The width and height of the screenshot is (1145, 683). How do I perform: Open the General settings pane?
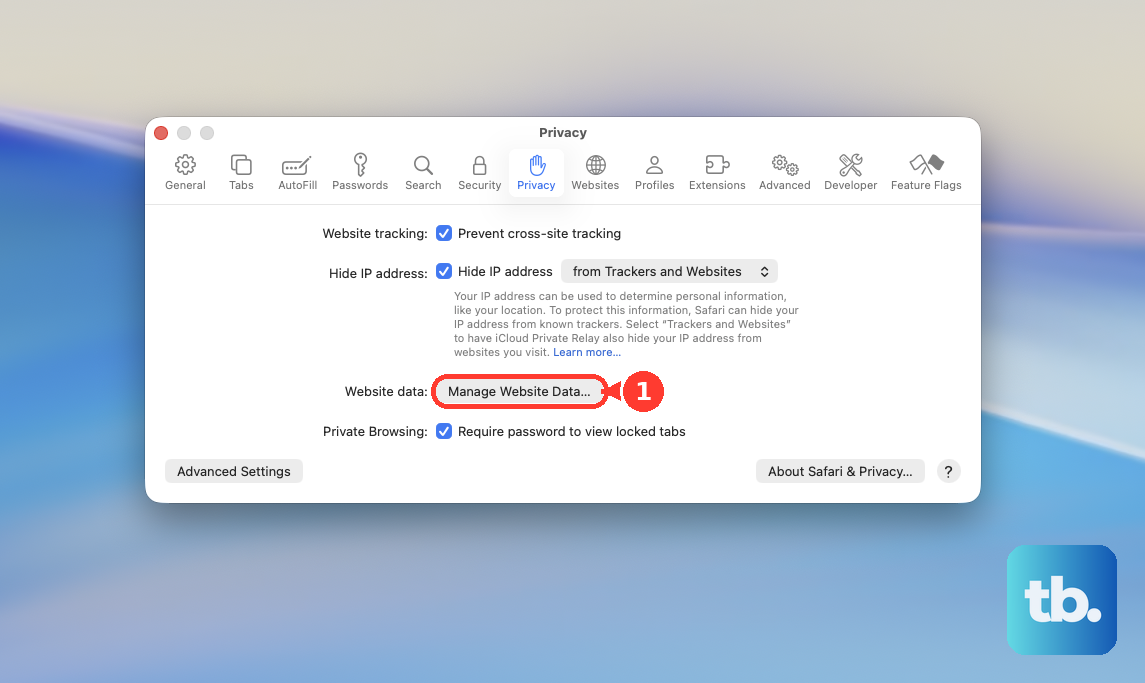click(x=185, y=172)
